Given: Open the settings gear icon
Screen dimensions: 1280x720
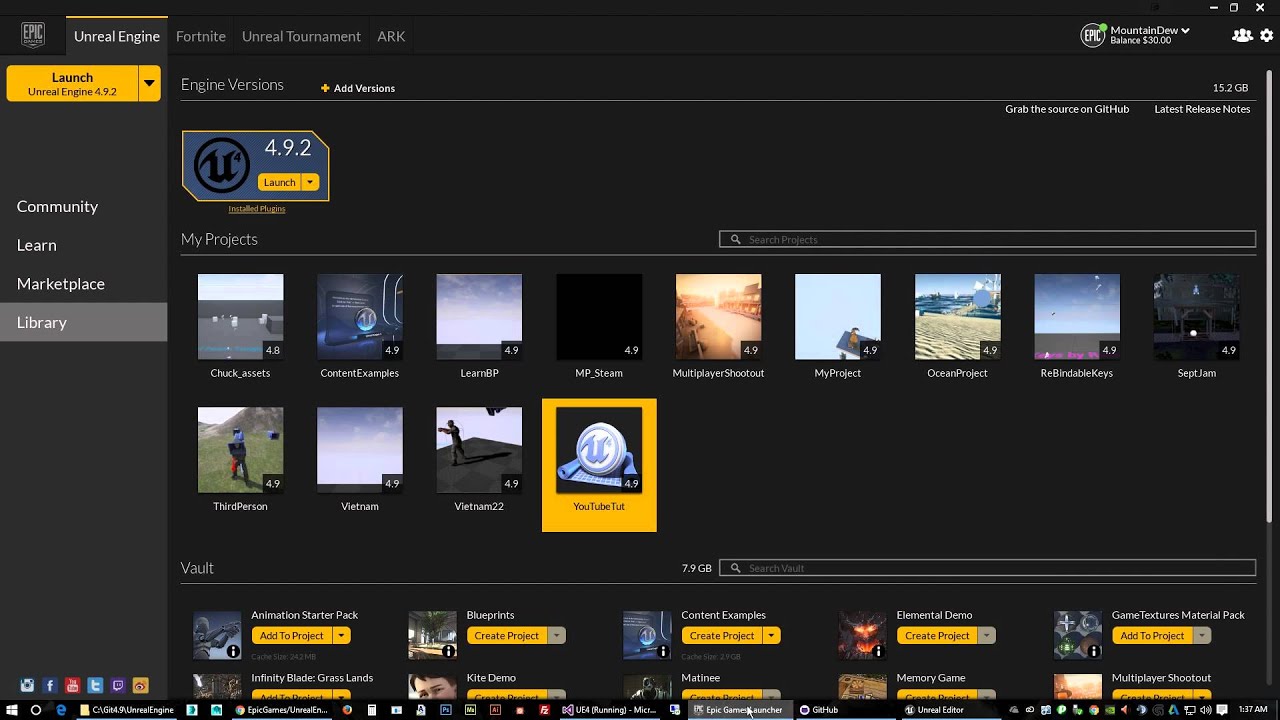Looking at the screenshot, I should (x=1266, y=36).
